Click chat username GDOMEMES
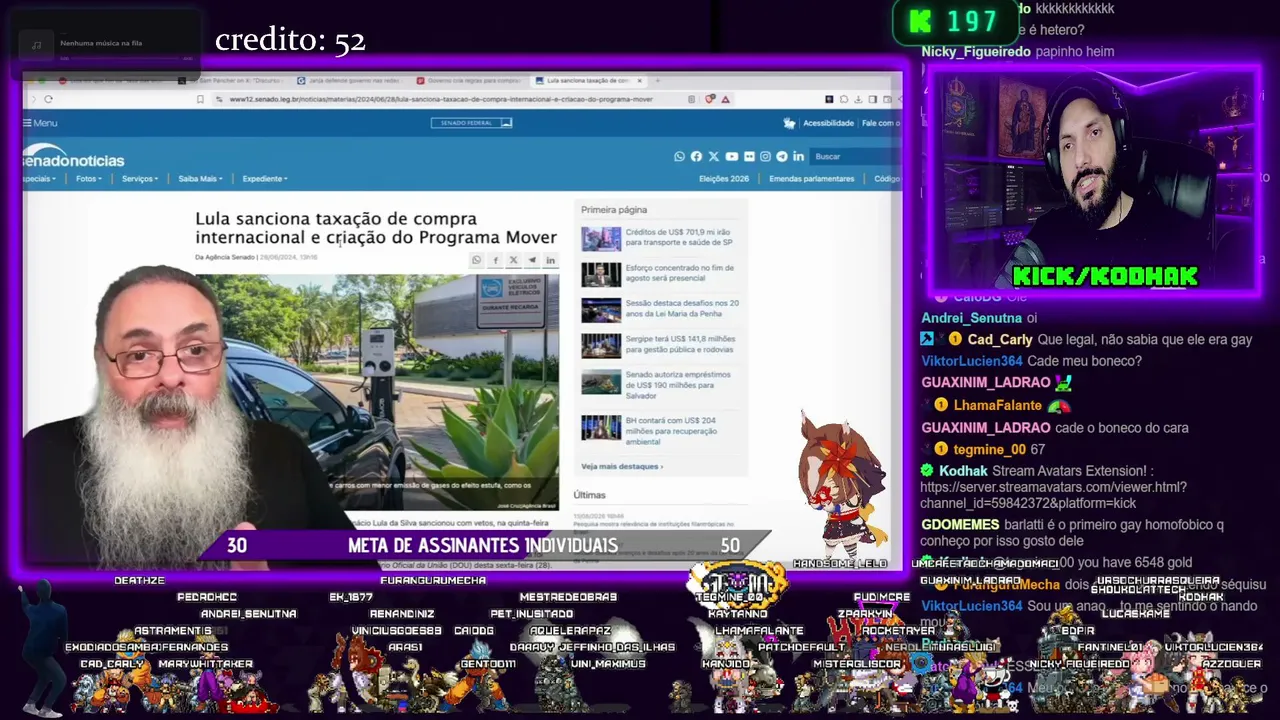 (x=960, y=525)
